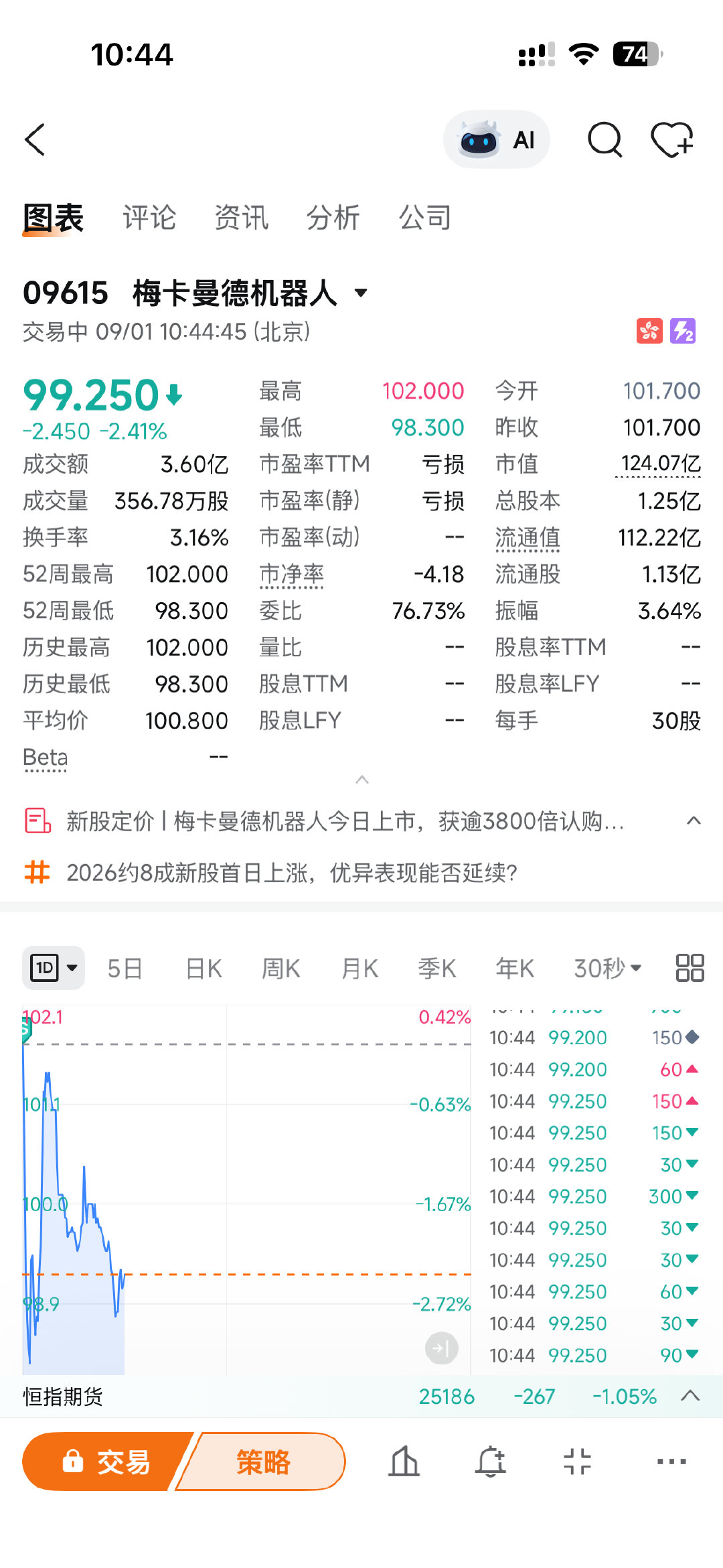
Task: Tap the current price 99.250
Action: click(91, 395)
